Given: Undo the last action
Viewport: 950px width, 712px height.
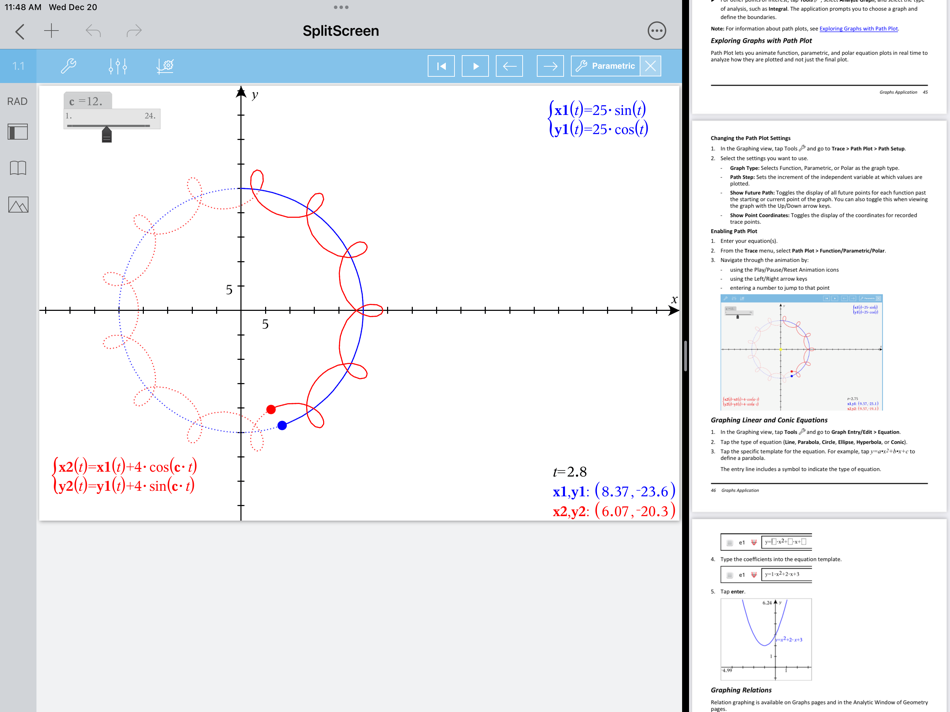Looking at the screenshot, I should pyautogui.click(x=93, y=31).
